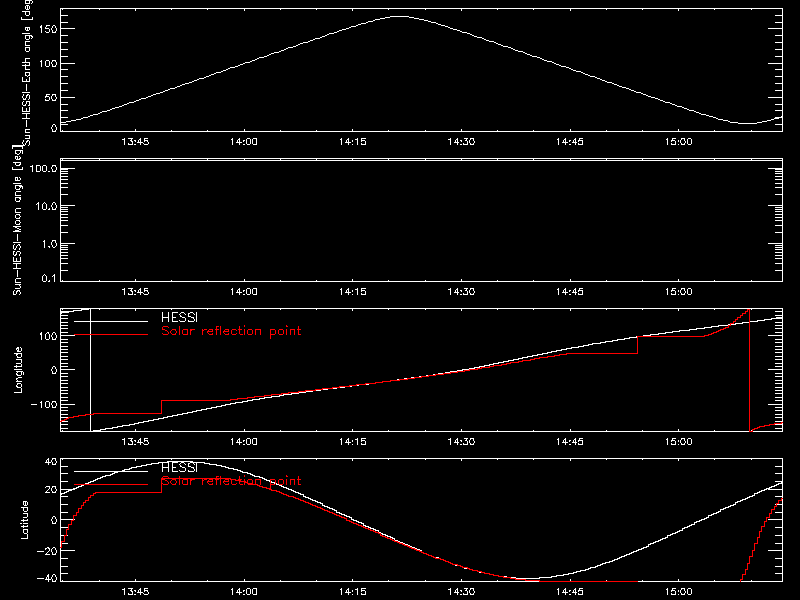Click red legend line sample in Longitude plot

111,335
